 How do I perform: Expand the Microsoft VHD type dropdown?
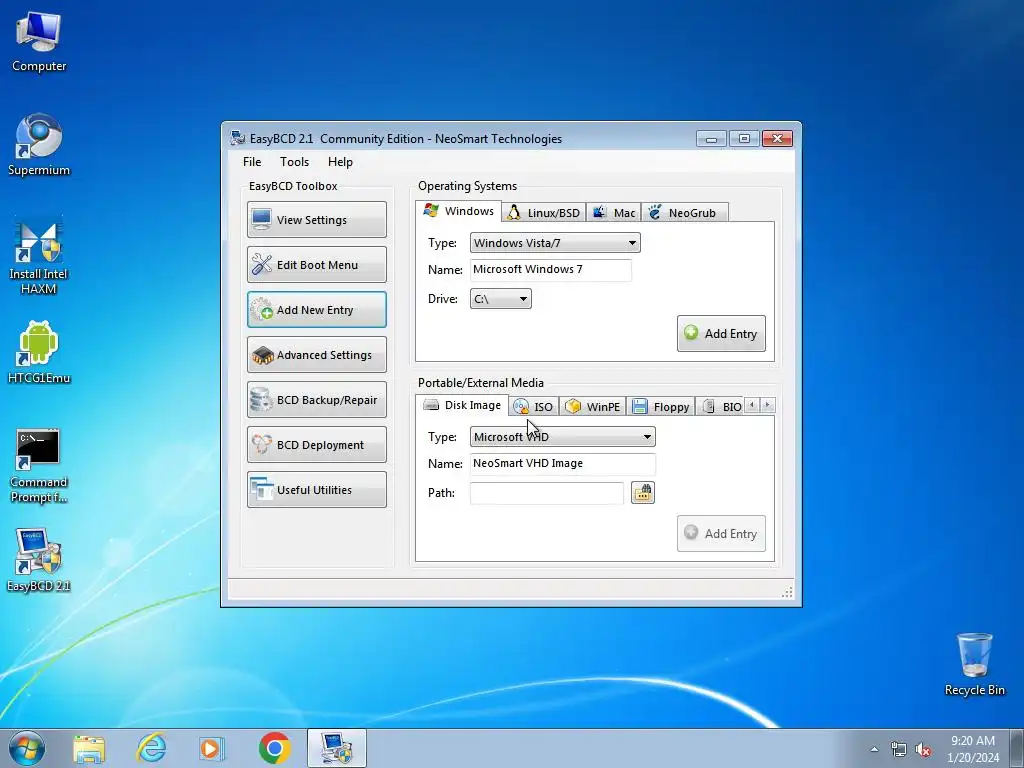[x=562, y=437]
